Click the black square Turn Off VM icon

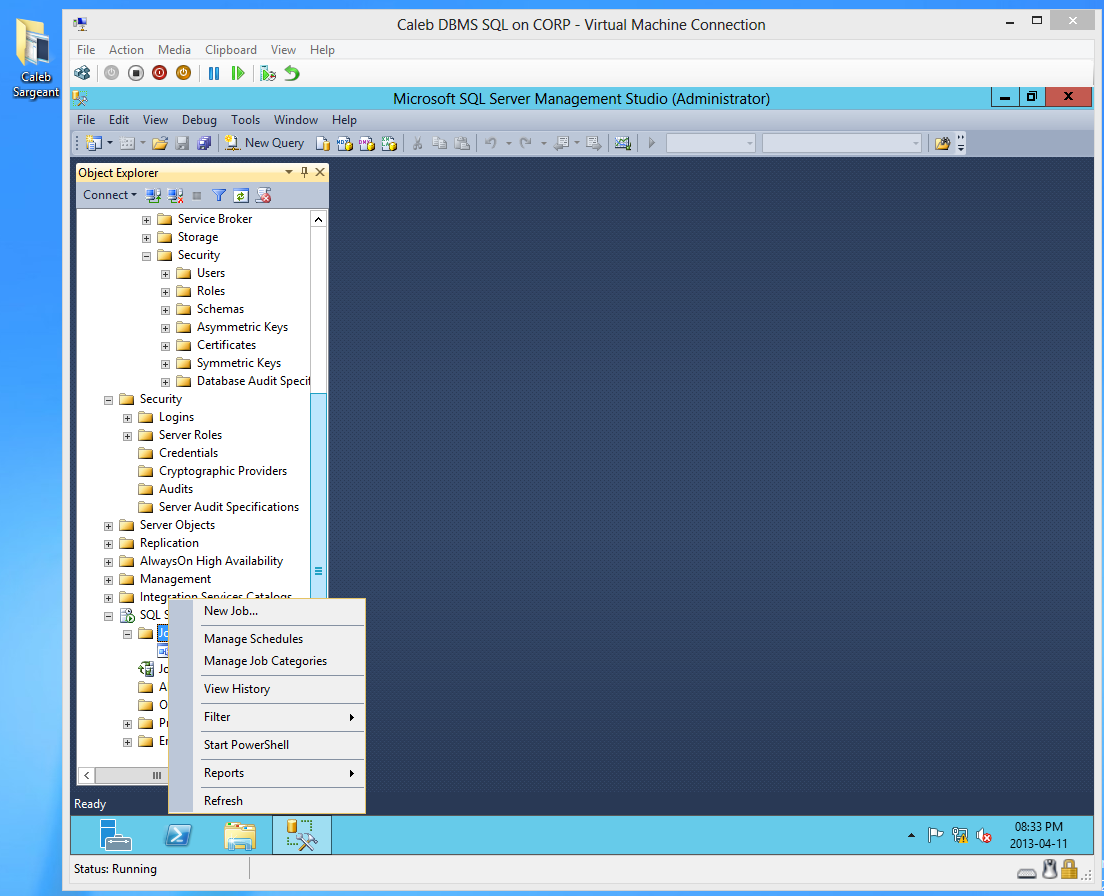[x=136, y=72]
